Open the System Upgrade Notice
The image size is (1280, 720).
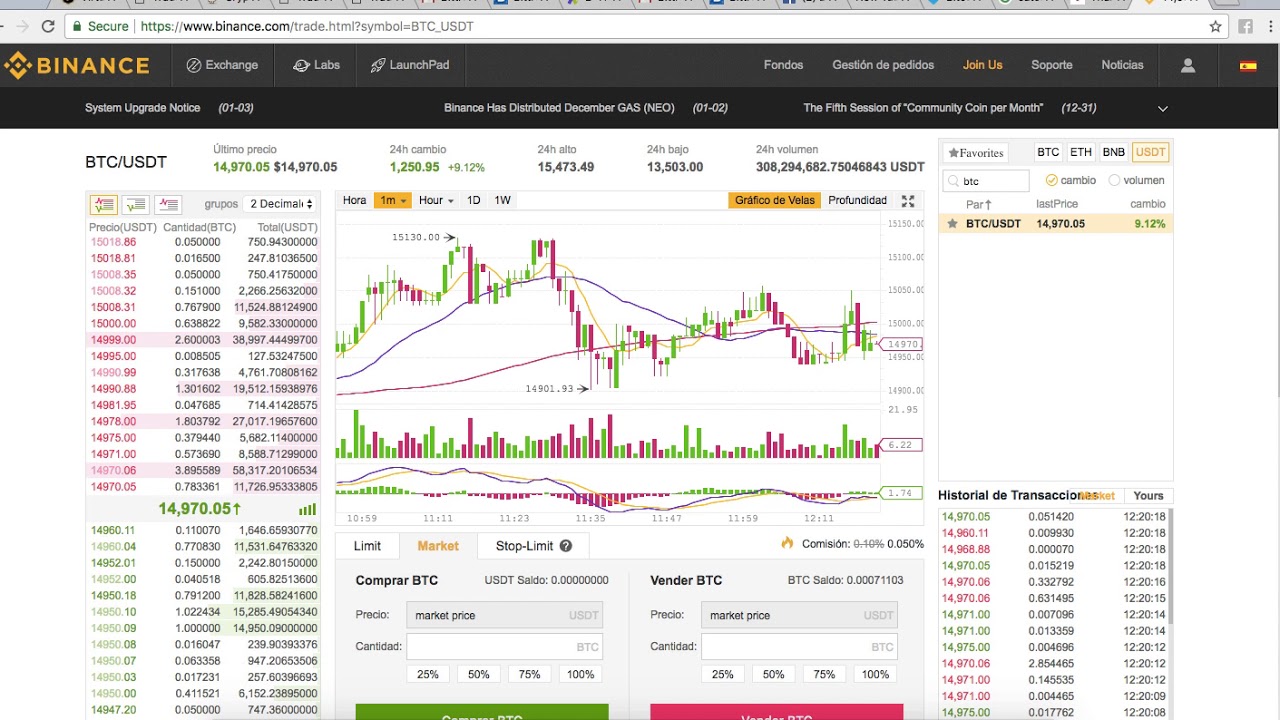coord(142,108)
